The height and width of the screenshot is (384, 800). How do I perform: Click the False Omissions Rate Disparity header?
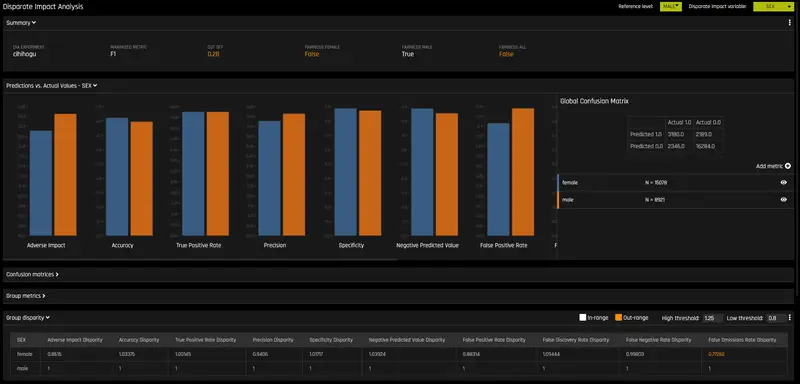pyautogui.click(x=742, y=340)
